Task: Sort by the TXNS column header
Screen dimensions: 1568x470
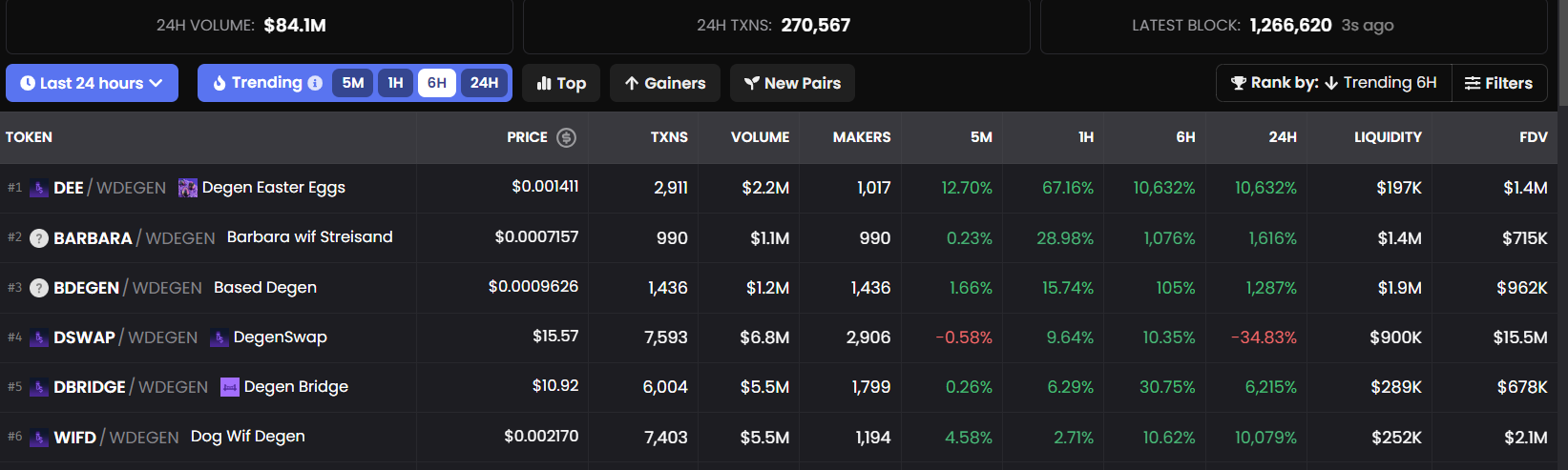Action: 669,137
